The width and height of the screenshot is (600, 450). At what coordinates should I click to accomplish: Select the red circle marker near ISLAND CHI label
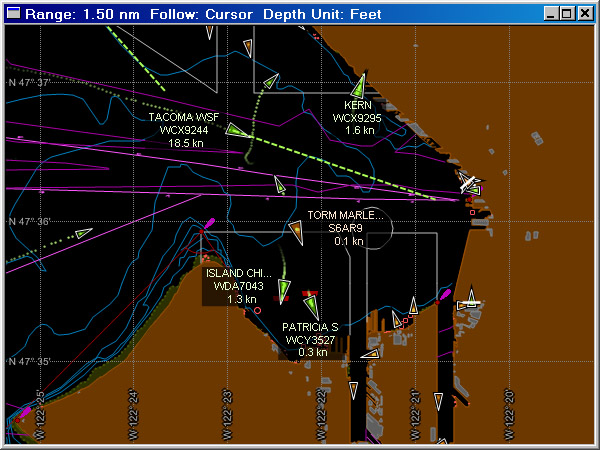coord(258,311)
